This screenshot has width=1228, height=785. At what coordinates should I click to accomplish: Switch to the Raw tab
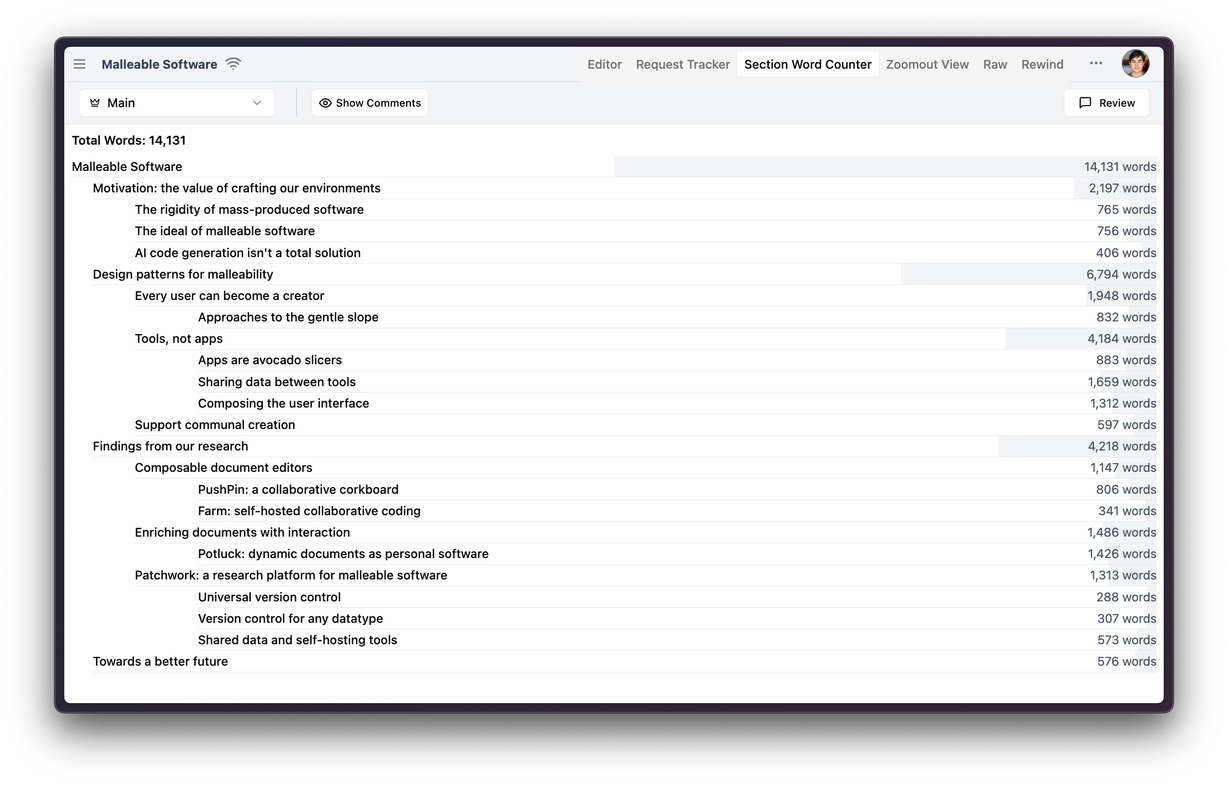995,64
